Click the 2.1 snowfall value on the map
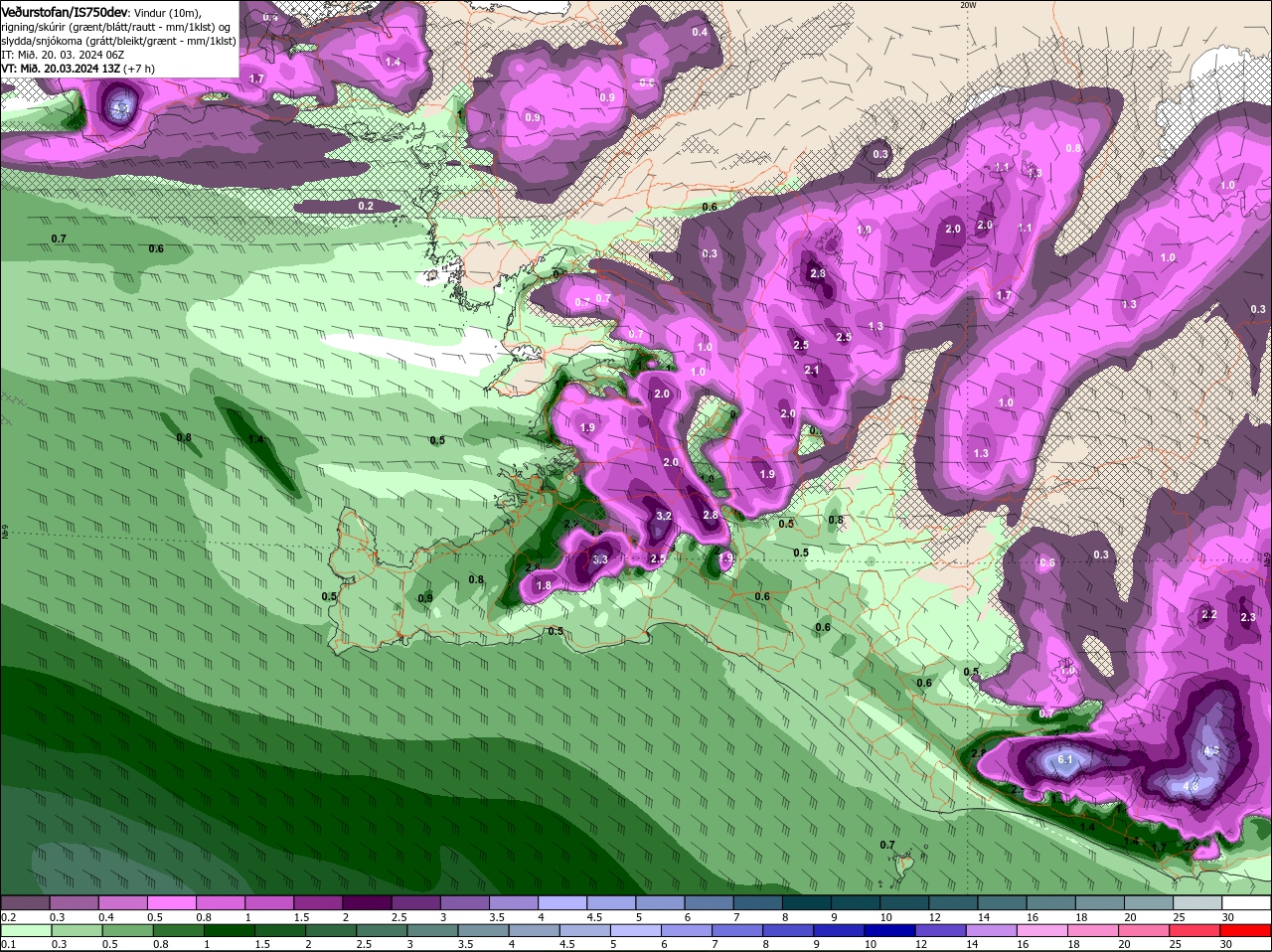 tap(812, 370)
